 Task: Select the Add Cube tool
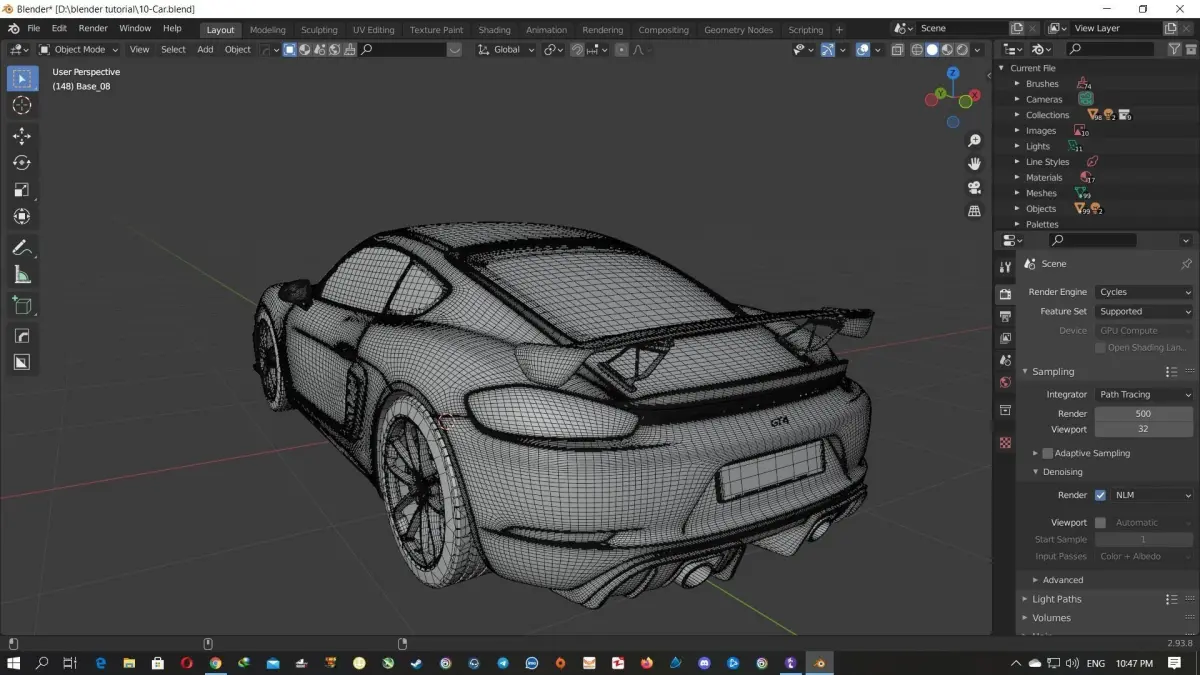22,306
